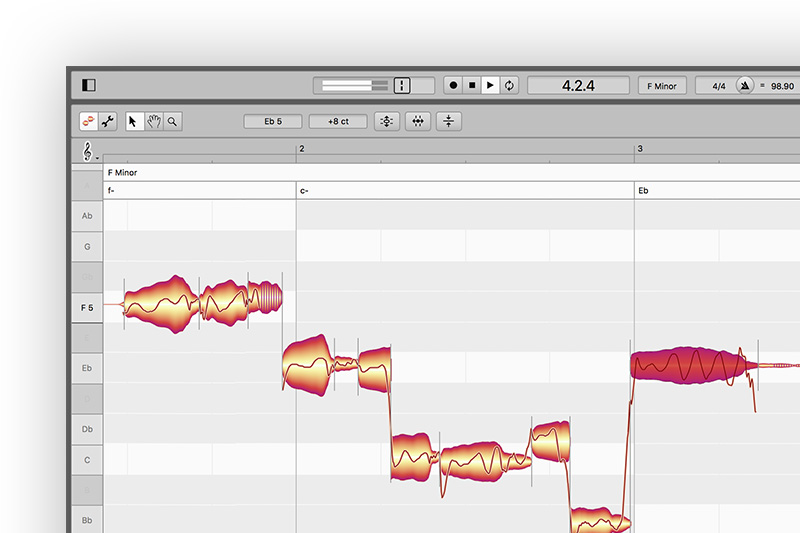Open the treble clef ruler dropdown
This screenshot has width=800, height=533.
[89, 151]
